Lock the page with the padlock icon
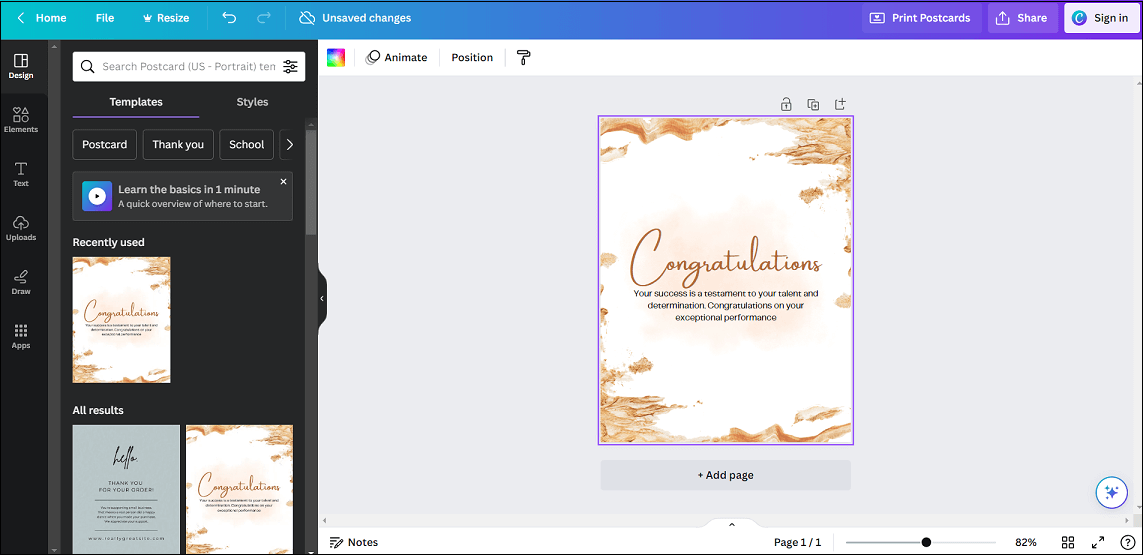Viewport: 1143px width, 555px height. pyautogui.click(x=786, y=104)
